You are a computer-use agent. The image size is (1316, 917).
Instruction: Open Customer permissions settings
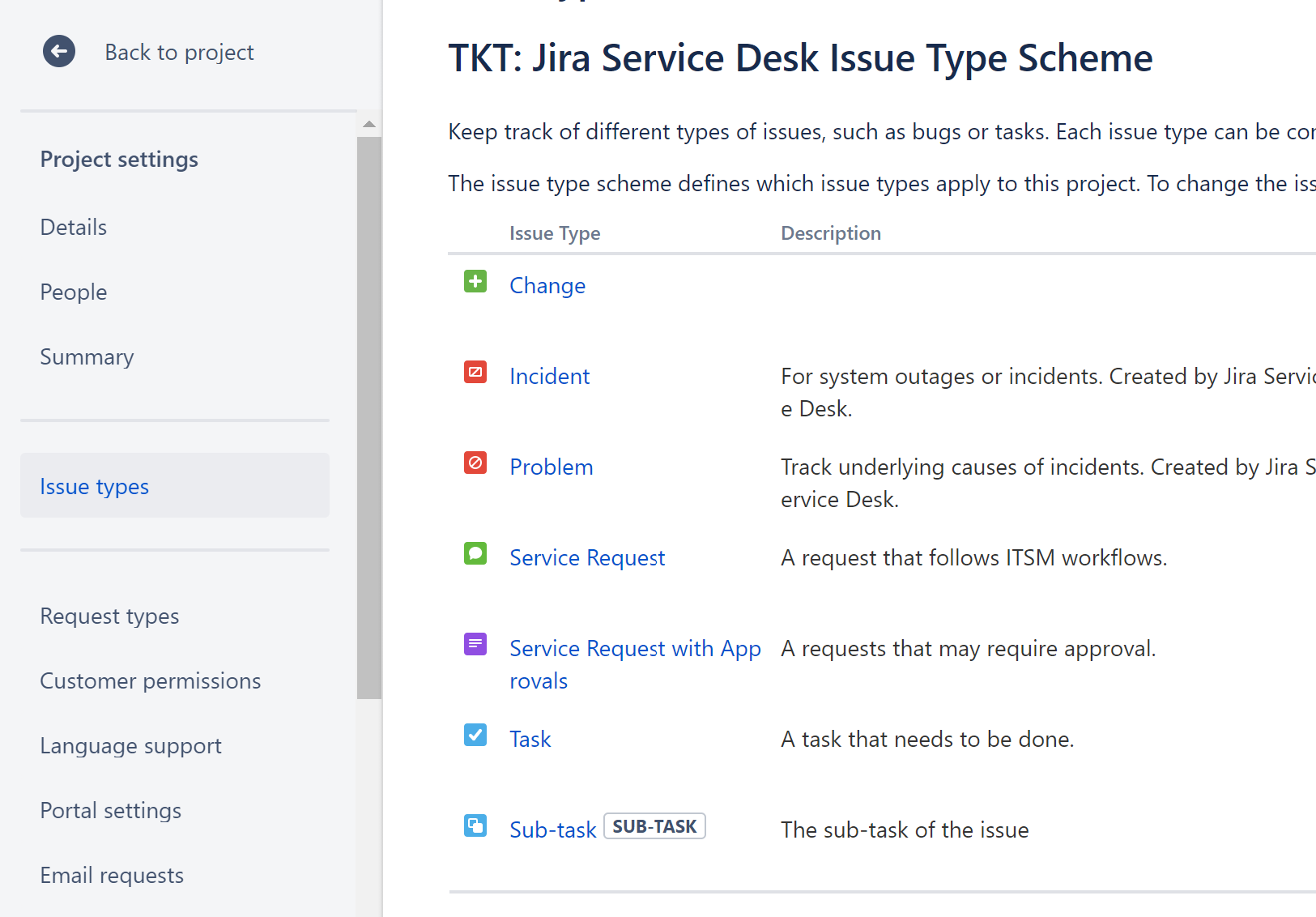151,681
